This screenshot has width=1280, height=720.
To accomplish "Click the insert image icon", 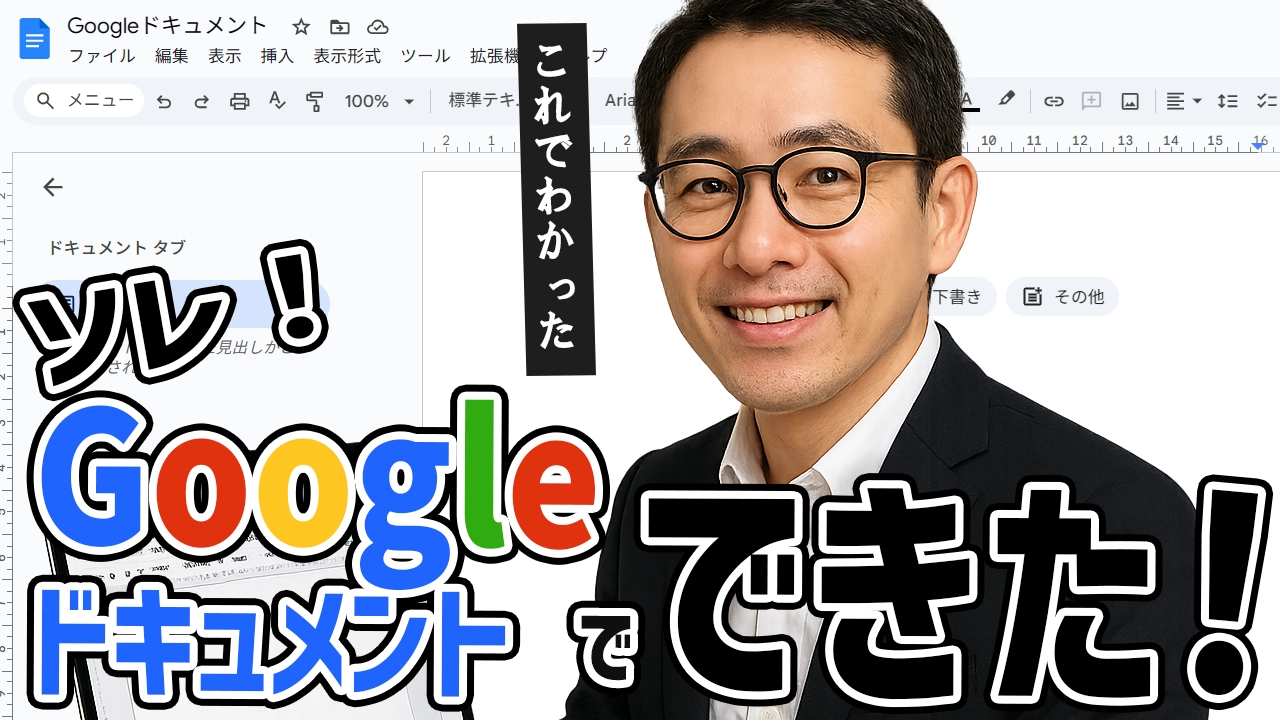I will [1130, 101].
